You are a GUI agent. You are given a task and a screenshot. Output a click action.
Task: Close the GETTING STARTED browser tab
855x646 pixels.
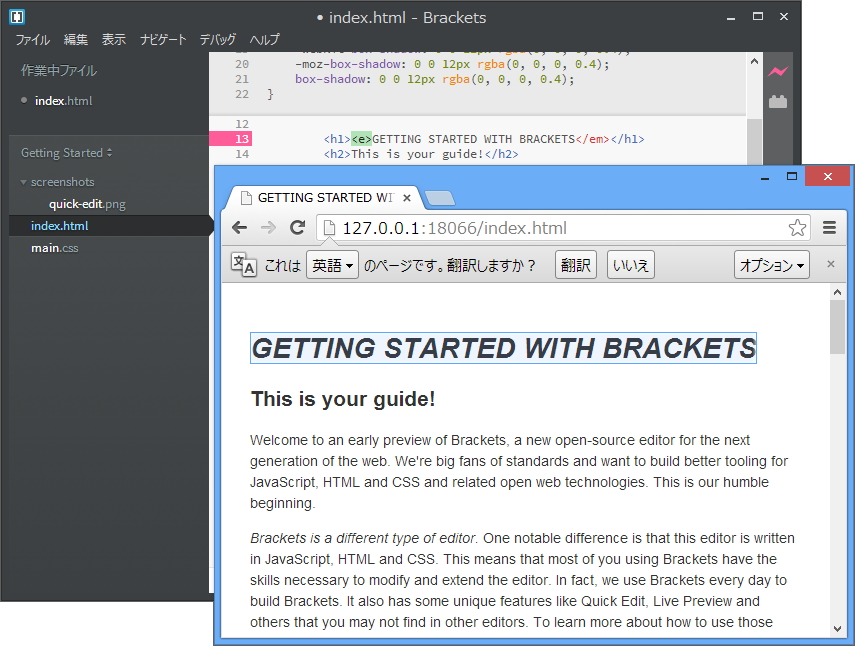pos(407,198)
